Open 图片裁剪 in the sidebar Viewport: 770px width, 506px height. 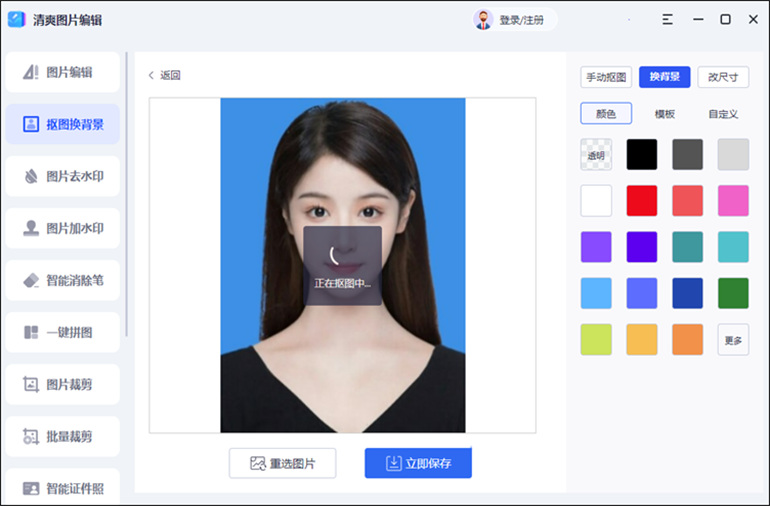click(62, 385)
